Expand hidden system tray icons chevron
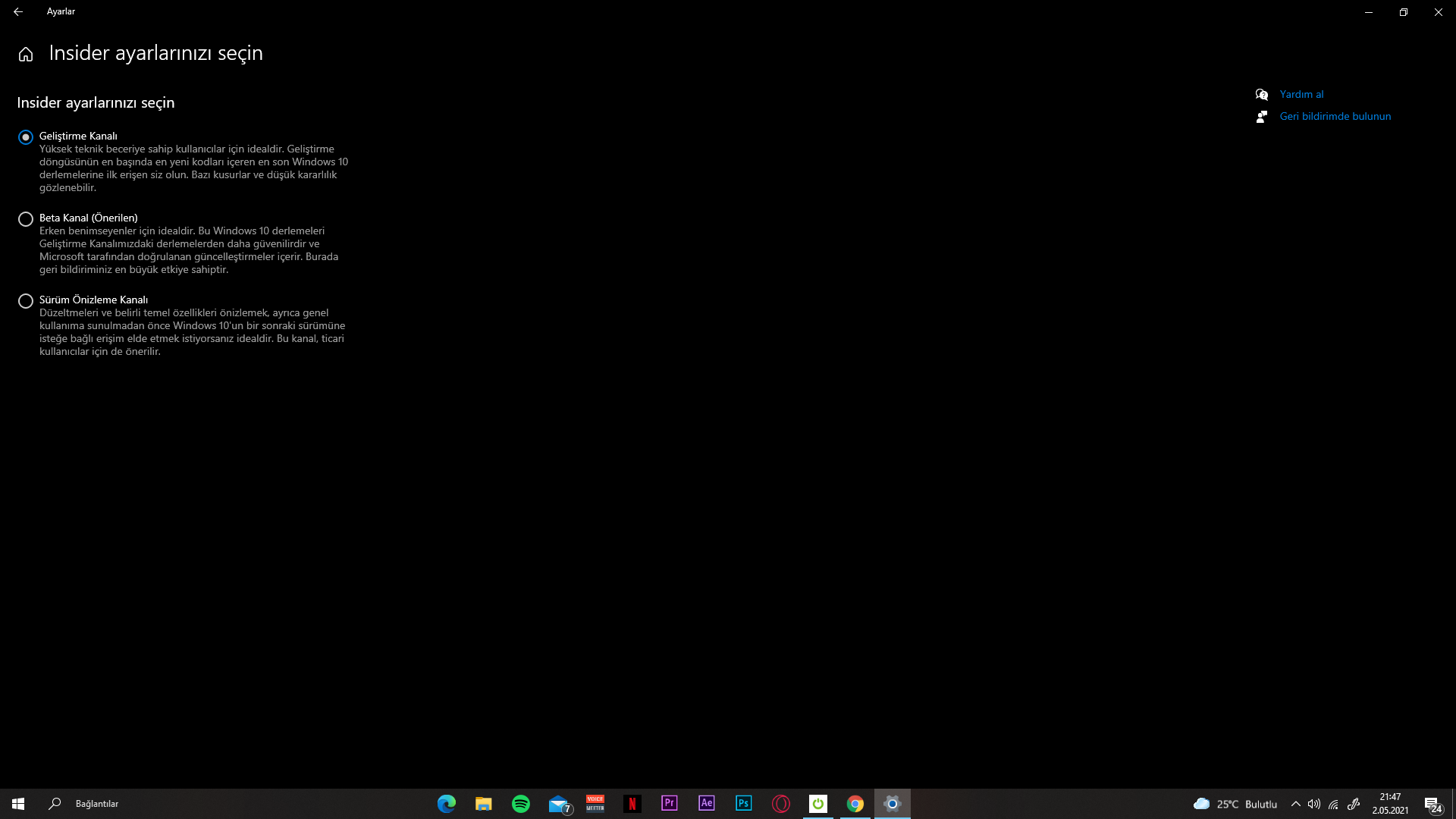 [x=1295, y=804]
